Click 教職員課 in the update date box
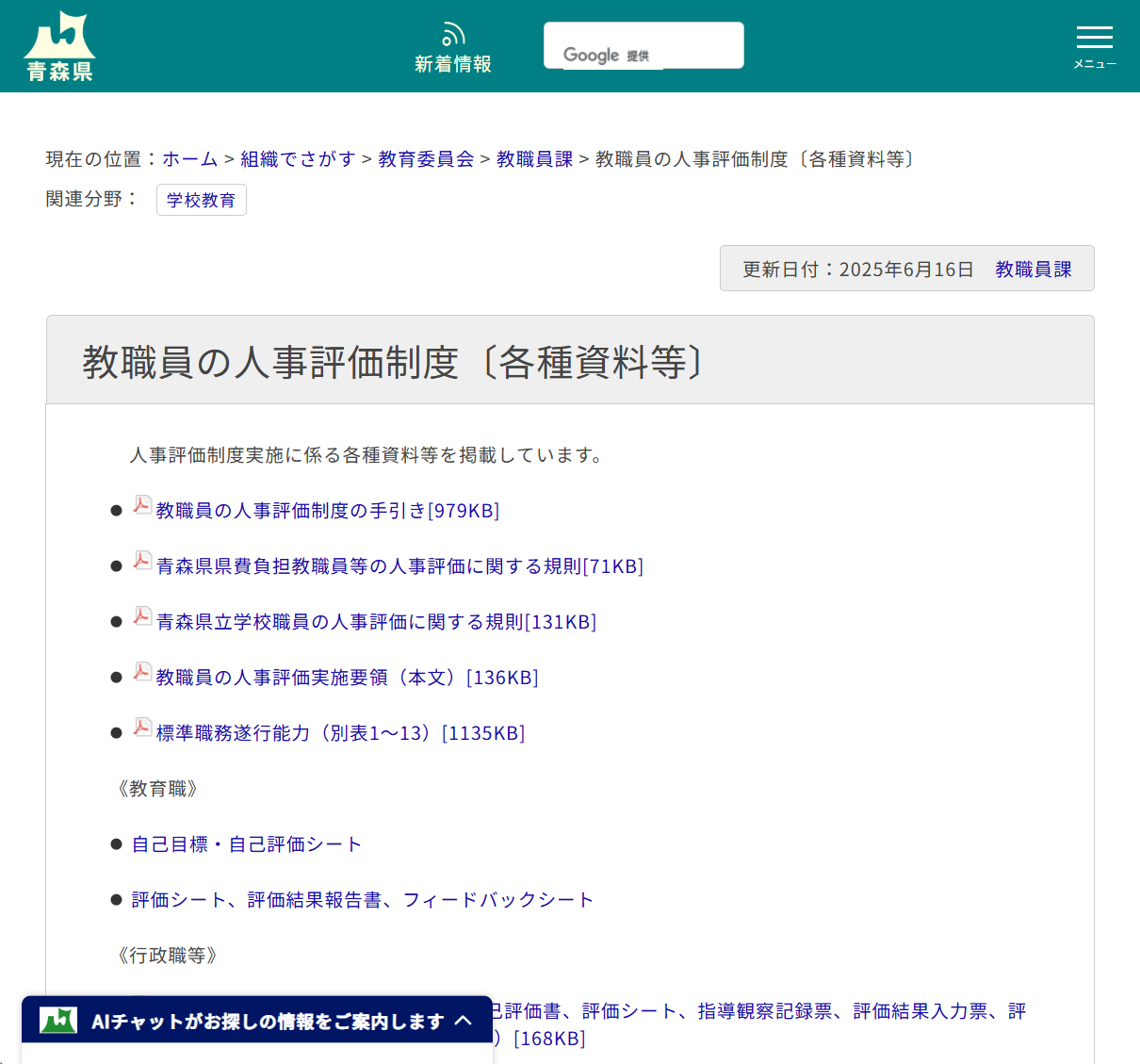This screenshot has width=1140, height=1064. click(1033, 269)
